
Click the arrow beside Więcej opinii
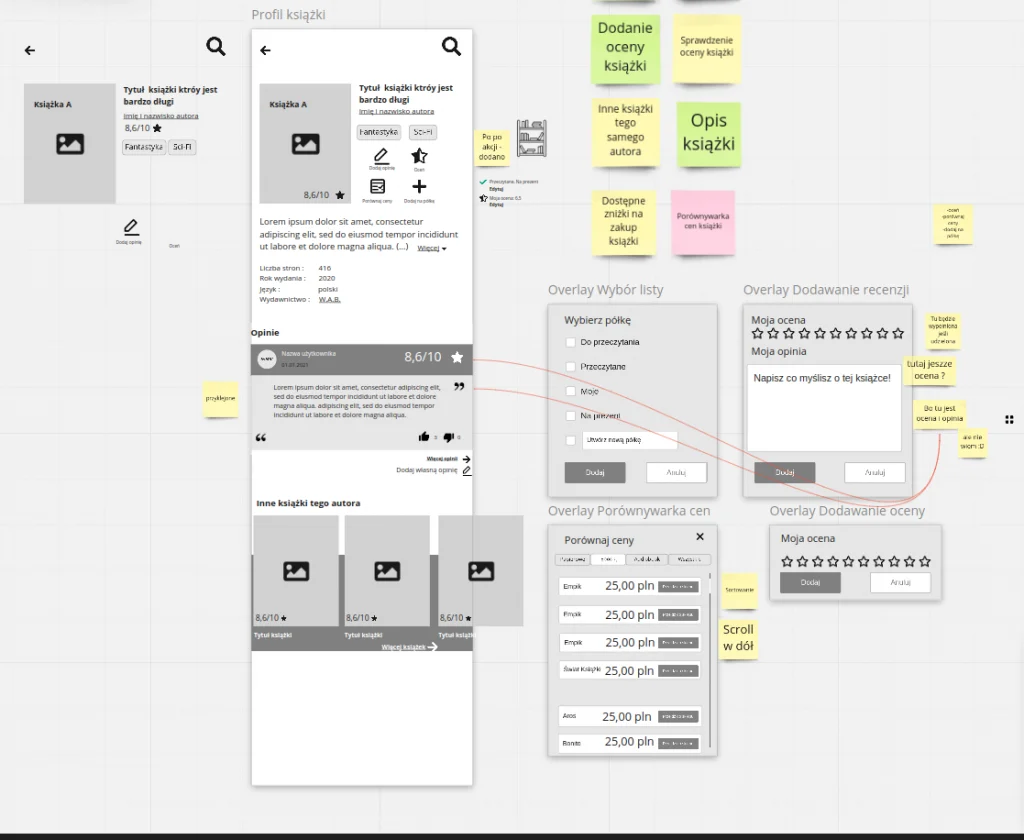[x=466, y=459]
